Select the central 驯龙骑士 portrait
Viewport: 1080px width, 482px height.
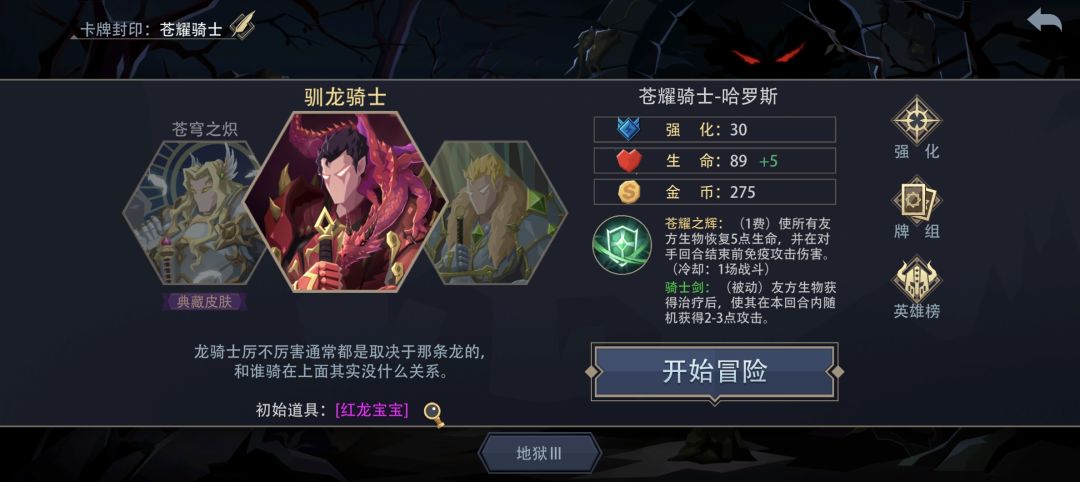[x=346, y=202]
